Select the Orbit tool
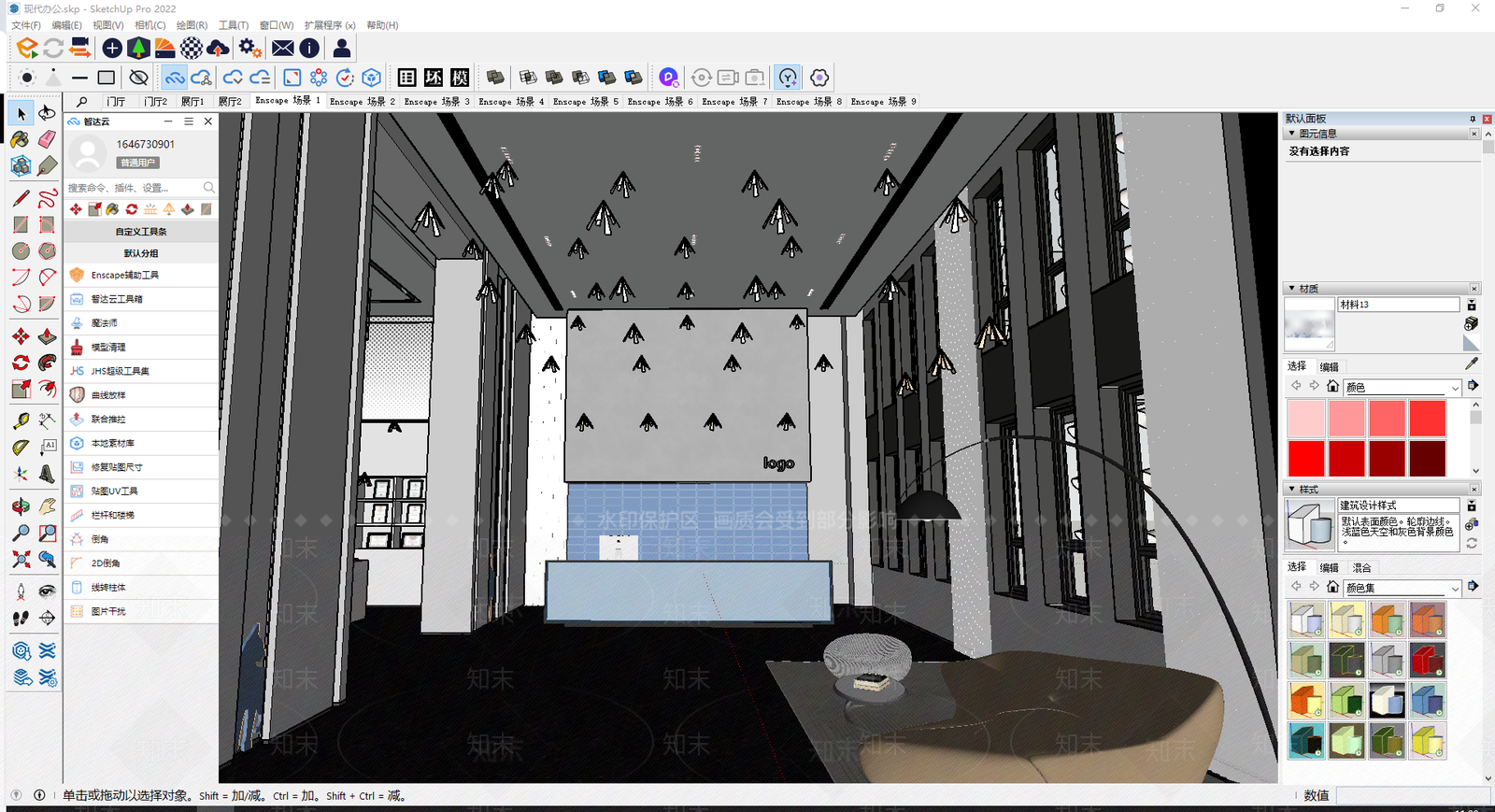This screenshot has height=812, width=1495. point(21,506)
